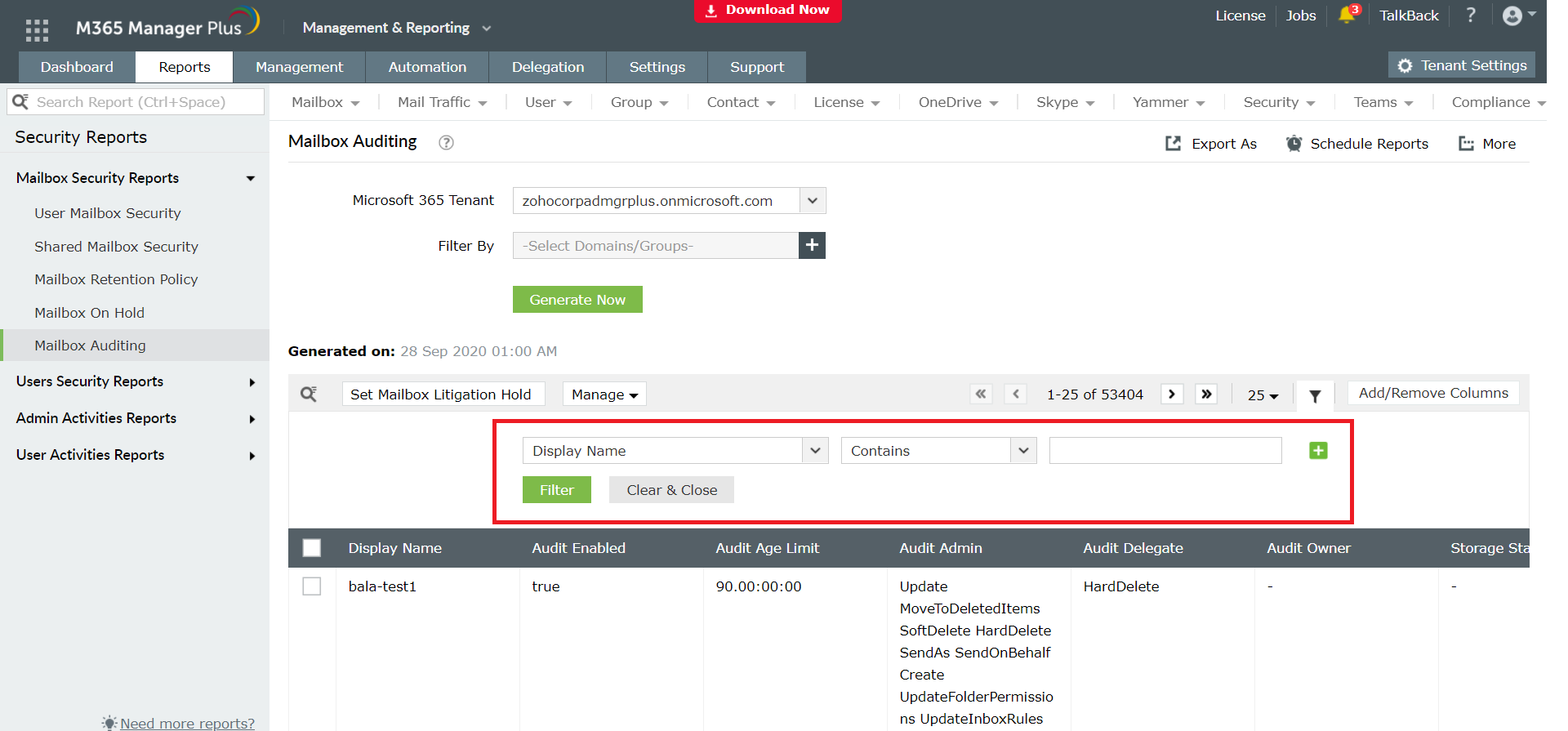The height and width of the screenshot is (731, 1568).
Task: Apply the filter with the Filter button
Action: point(557,490)
